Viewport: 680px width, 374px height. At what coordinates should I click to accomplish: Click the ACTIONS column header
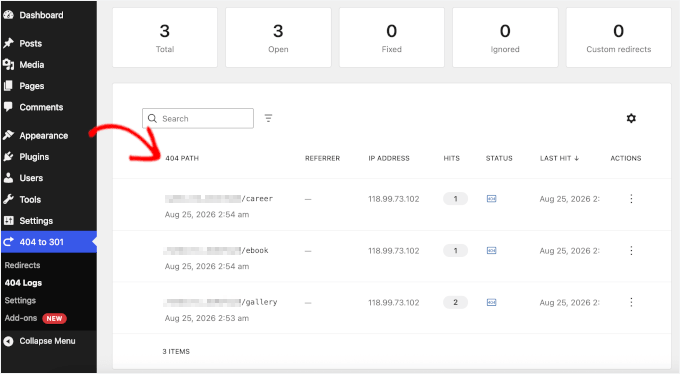pyautogui.click(x=625, y=158)
